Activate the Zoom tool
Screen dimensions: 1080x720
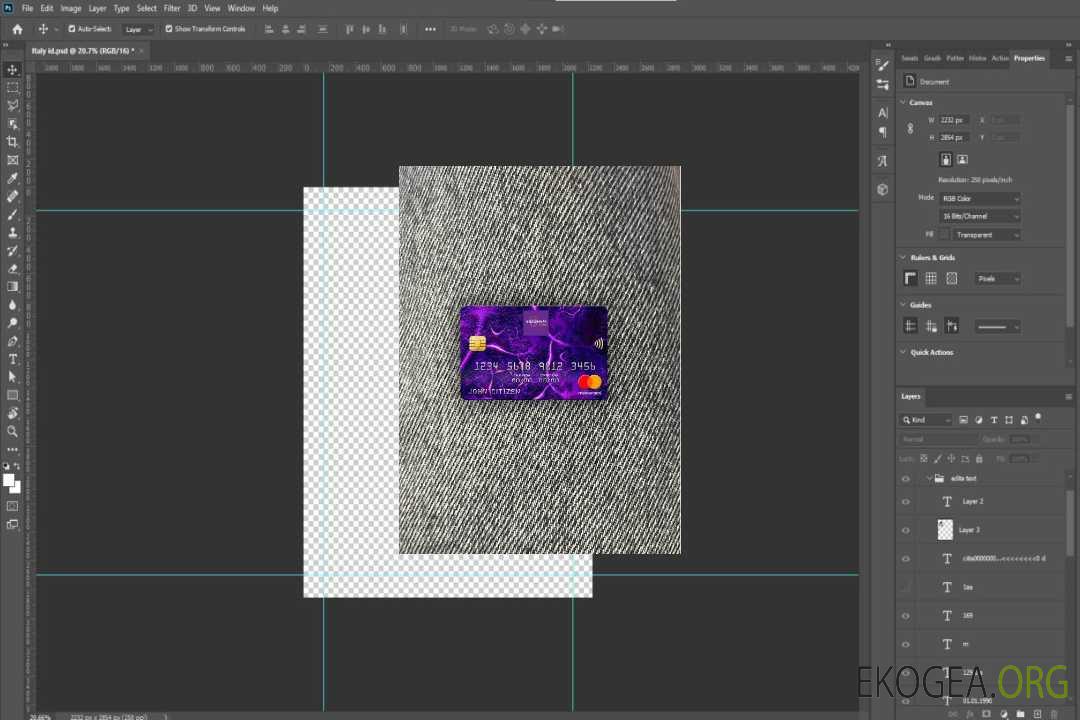click(12, 431)
